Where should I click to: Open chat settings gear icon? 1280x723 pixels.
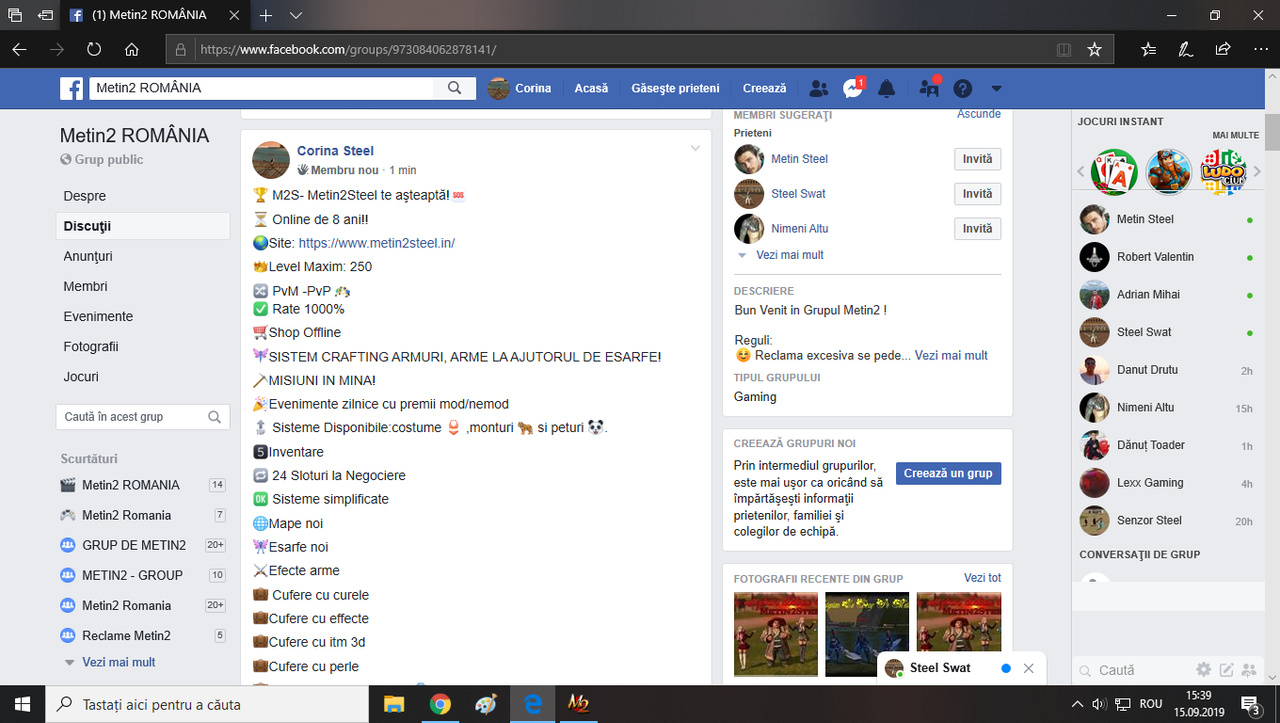coord(1204,669)
